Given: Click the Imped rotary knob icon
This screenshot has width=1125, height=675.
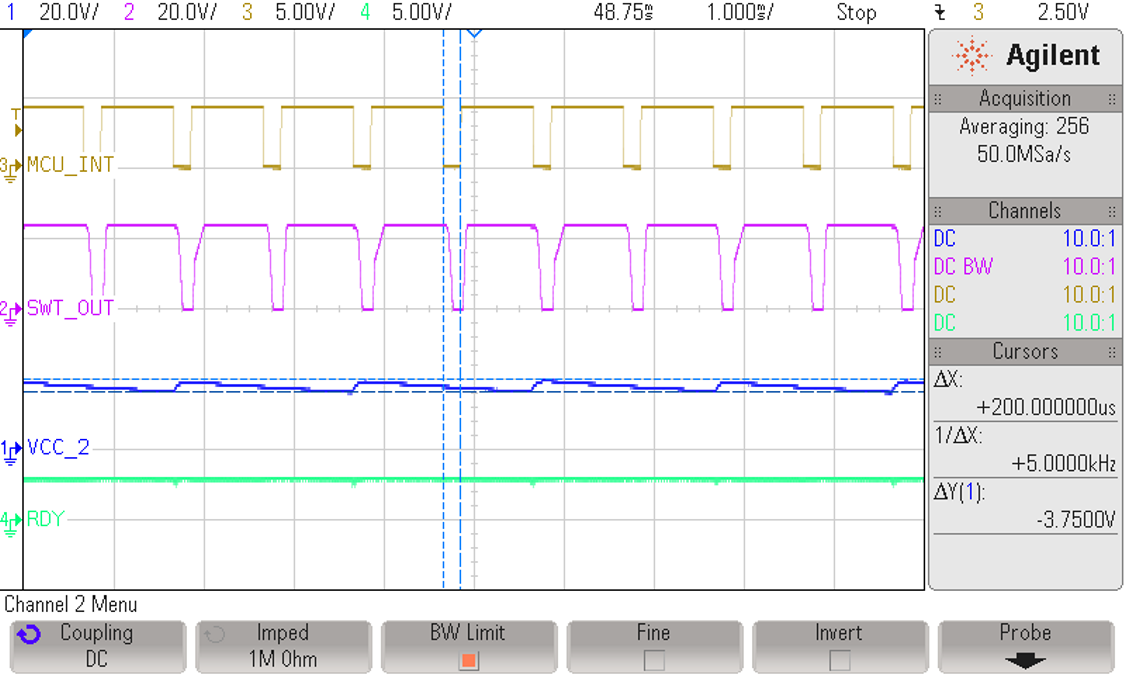Looking at the screenshot, I should coord(217,632).
